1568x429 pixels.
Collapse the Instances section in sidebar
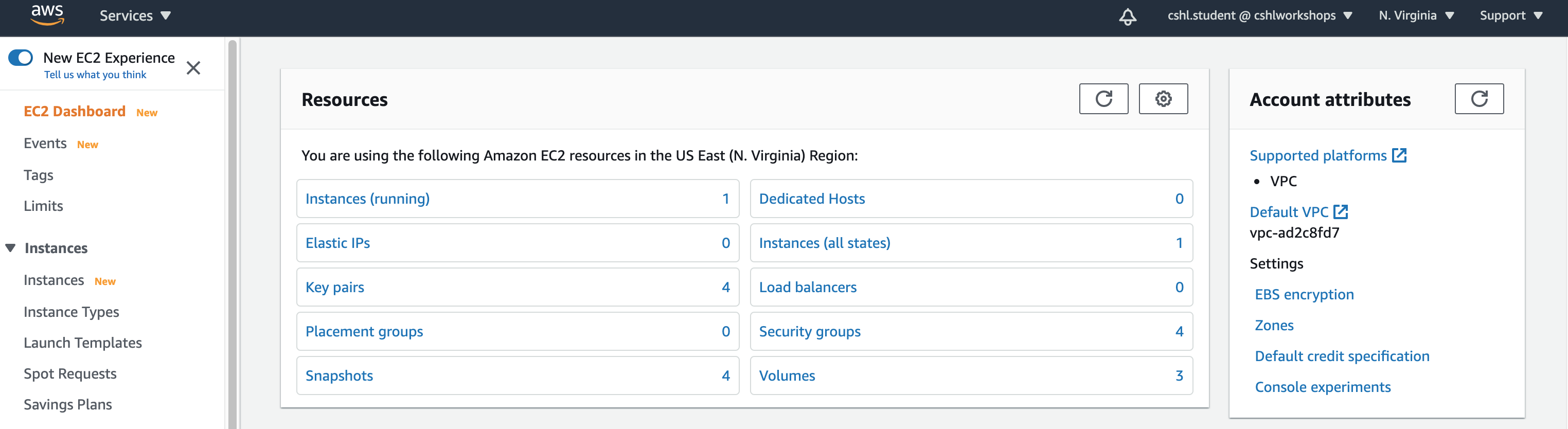[x=10, y=247]
